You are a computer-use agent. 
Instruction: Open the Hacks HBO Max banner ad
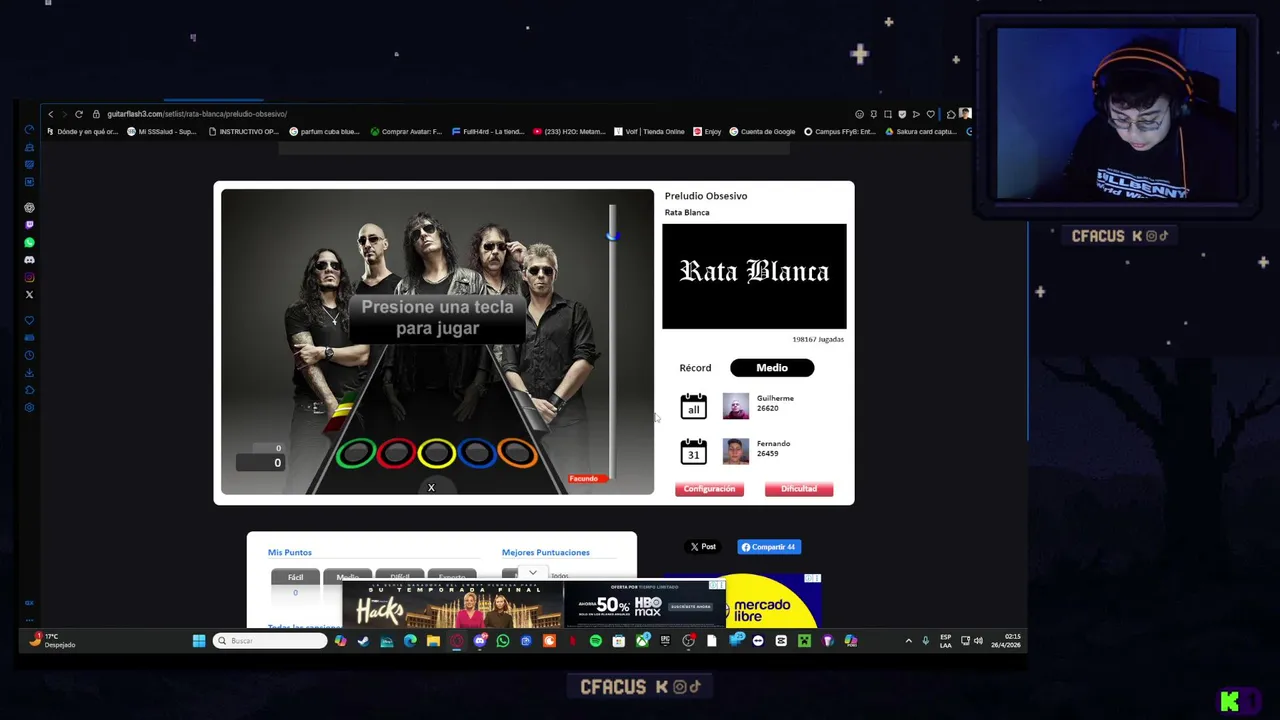click(x=533, y=604)
